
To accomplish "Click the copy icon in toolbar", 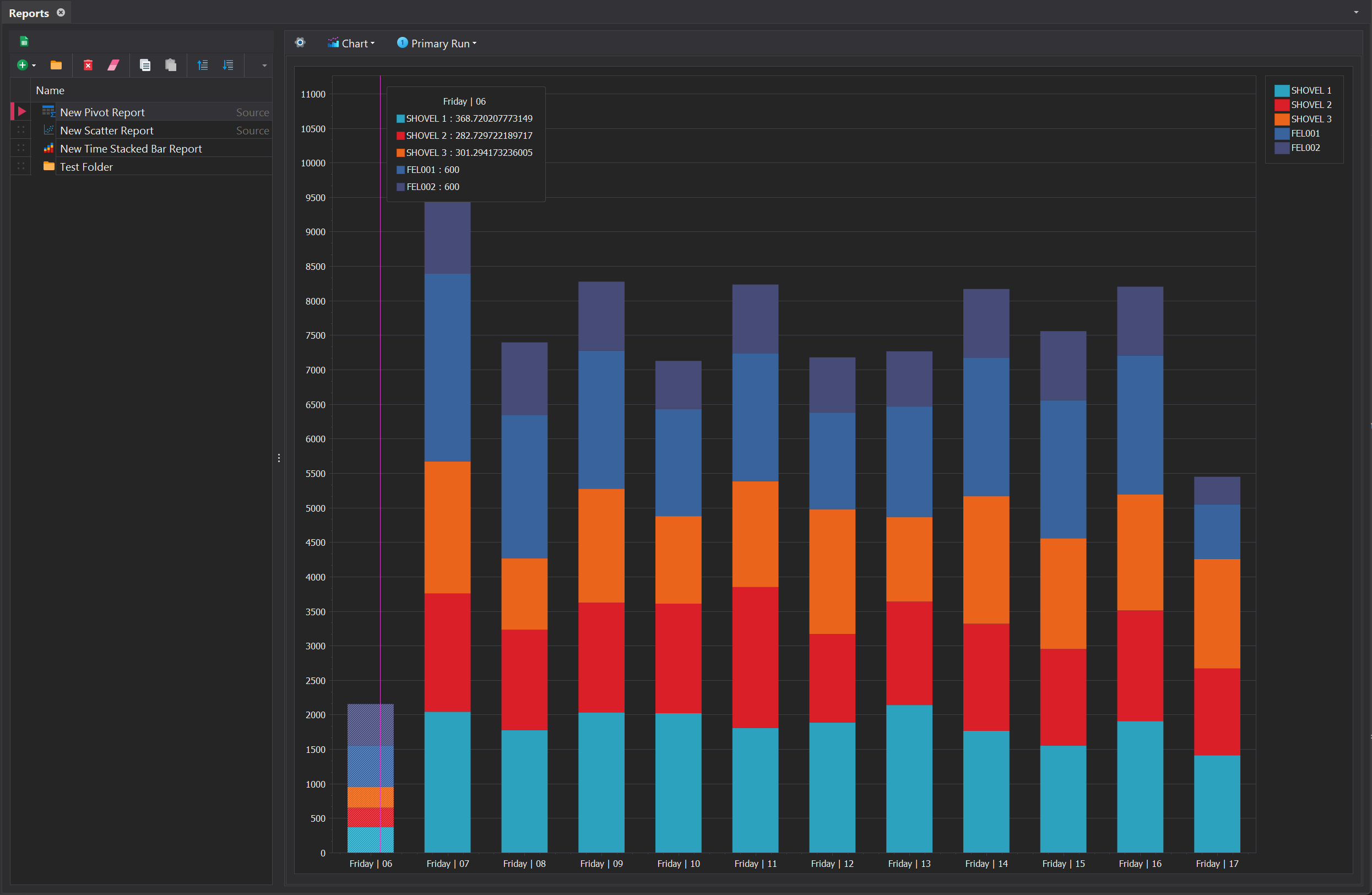I will click(145, 65).
